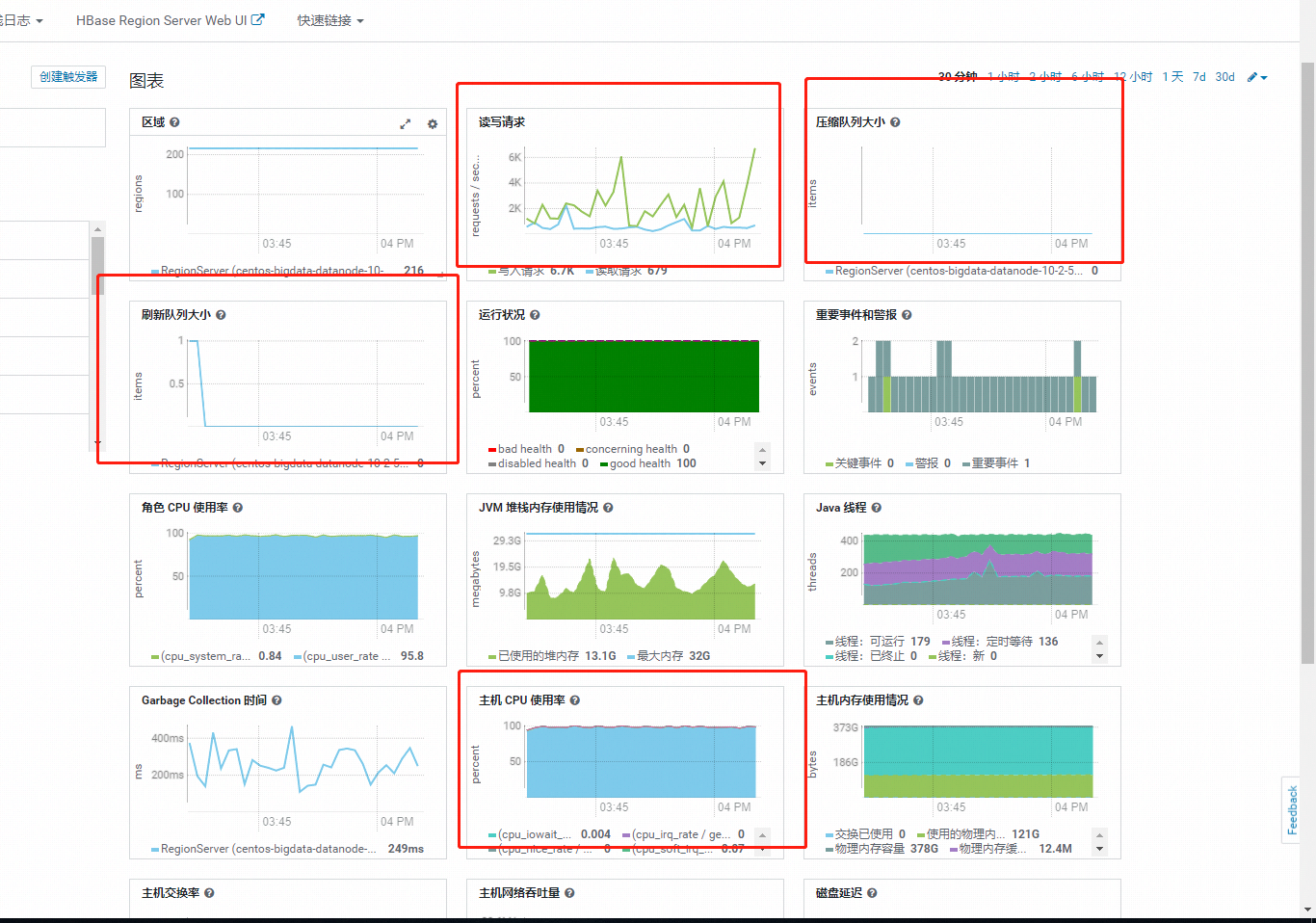Open the 区域 chart settings gear
The width and height of the screenshot is (1316, 923).
pos(433,123)
